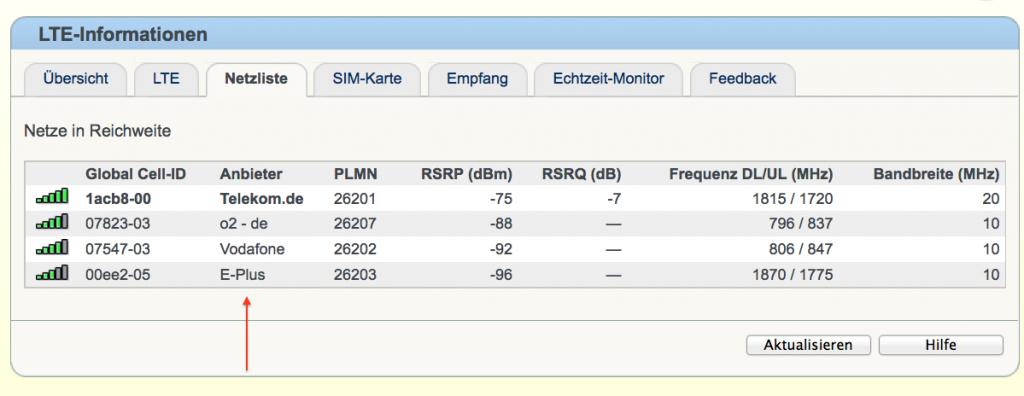Click the E-Plus provider name
This screenshot has width=1024, height=396.
[x=242, y=275]
